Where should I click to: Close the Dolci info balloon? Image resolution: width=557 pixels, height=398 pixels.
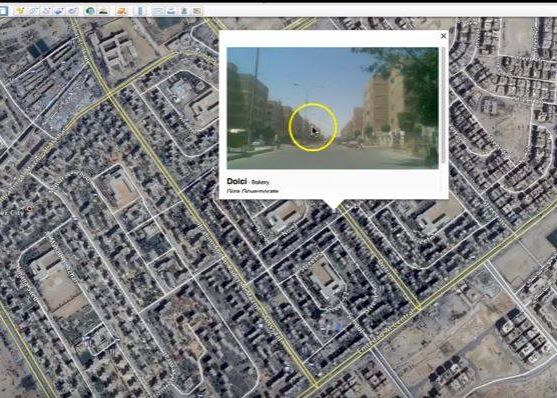tap(443, 36)
